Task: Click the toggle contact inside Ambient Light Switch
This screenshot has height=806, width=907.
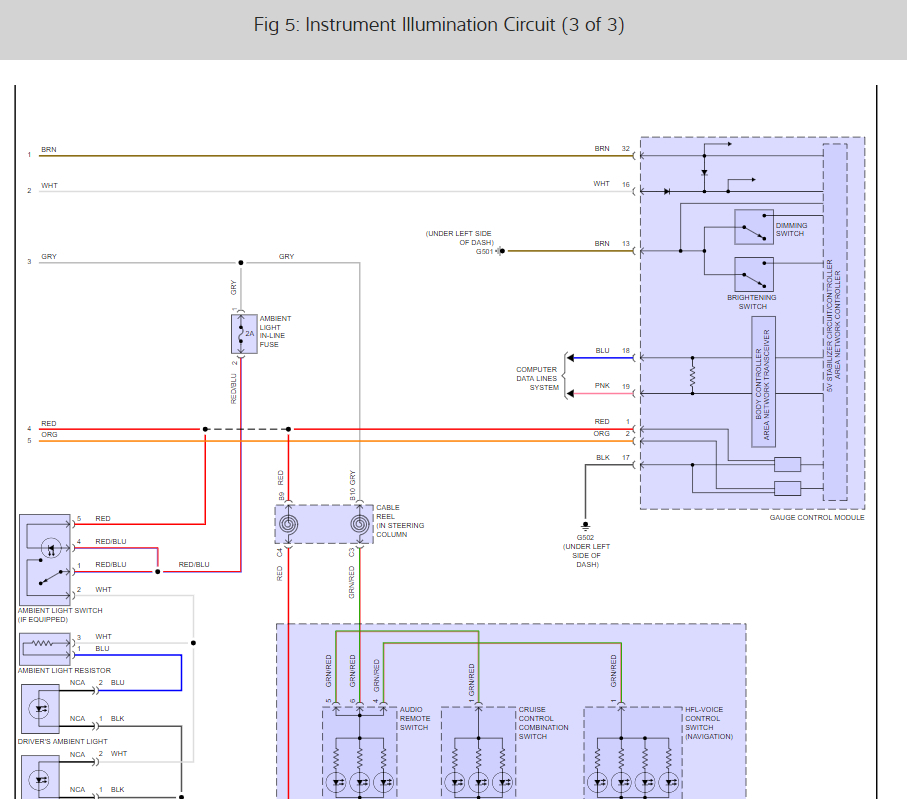Action: pyautogui.click(x=50, y=577)
